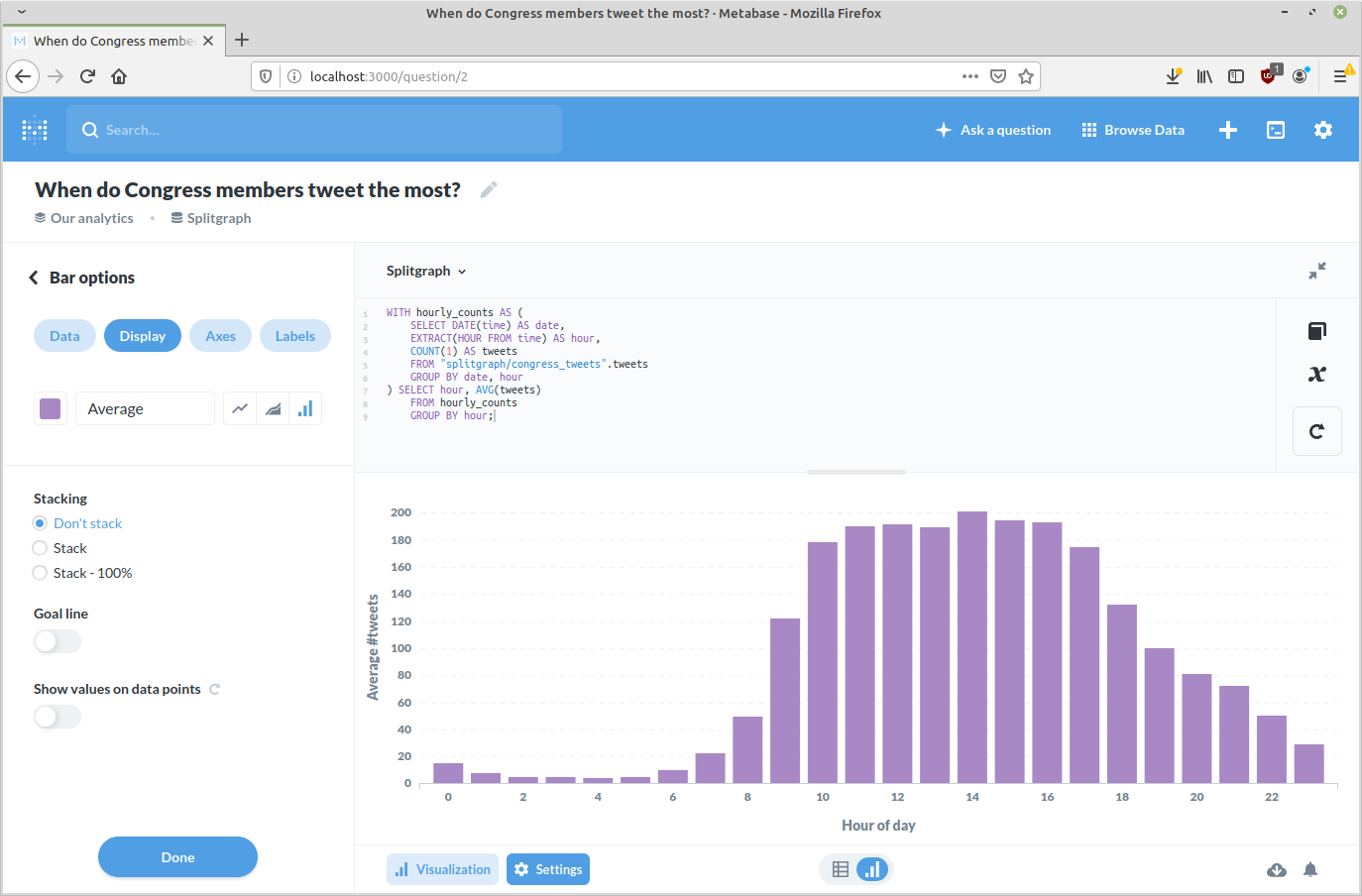
Task: Click the Average series name field
Action: tap(145, 408)
